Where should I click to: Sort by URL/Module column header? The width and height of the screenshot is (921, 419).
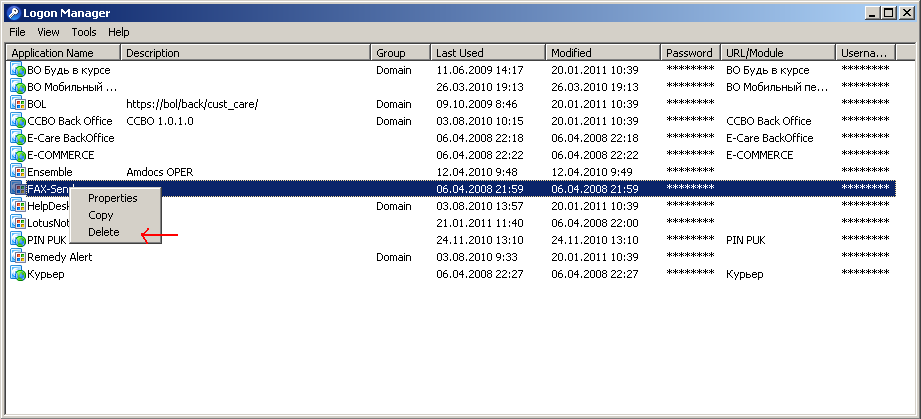coord(778,53)
